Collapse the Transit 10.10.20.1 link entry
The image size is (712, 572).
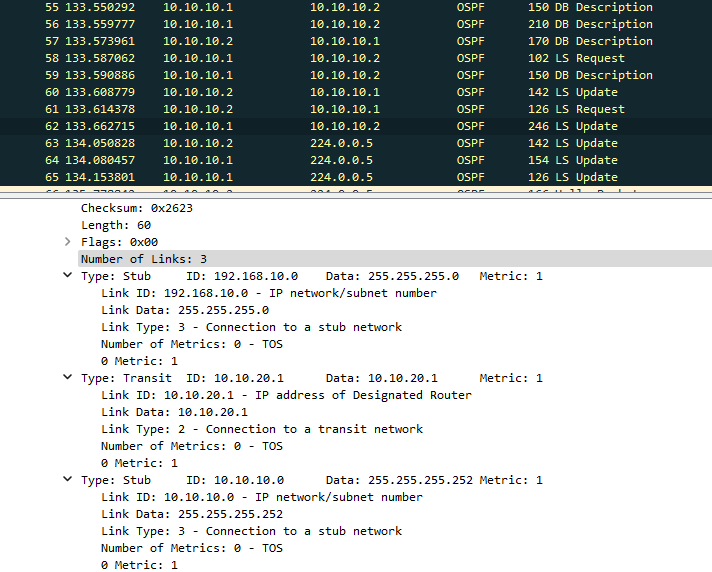[67, 378]
